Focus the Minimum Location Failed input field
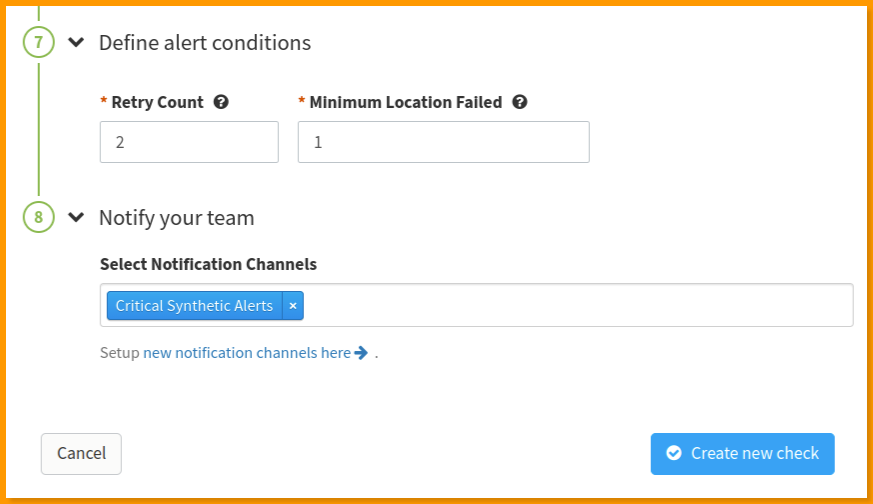 coord(444,142)
